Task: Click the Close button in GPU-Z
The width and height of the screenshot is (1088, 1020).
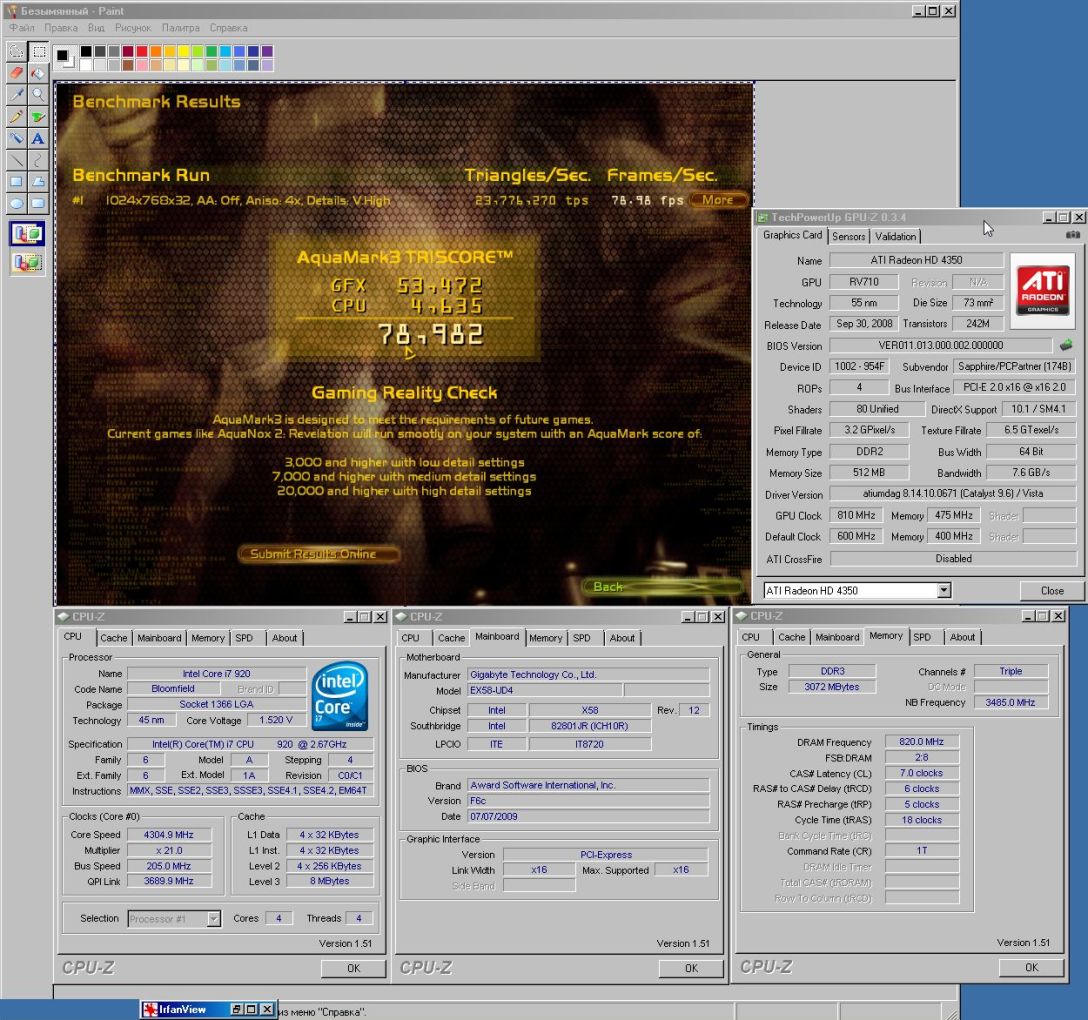Action: [1052, 590]
